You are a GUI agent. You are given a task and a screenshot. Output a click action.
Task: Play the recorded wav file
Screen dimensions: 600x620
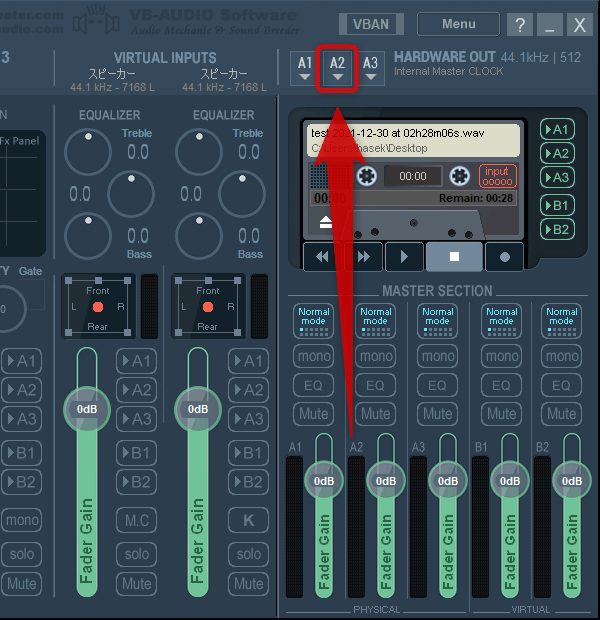[x=404, y=257]
